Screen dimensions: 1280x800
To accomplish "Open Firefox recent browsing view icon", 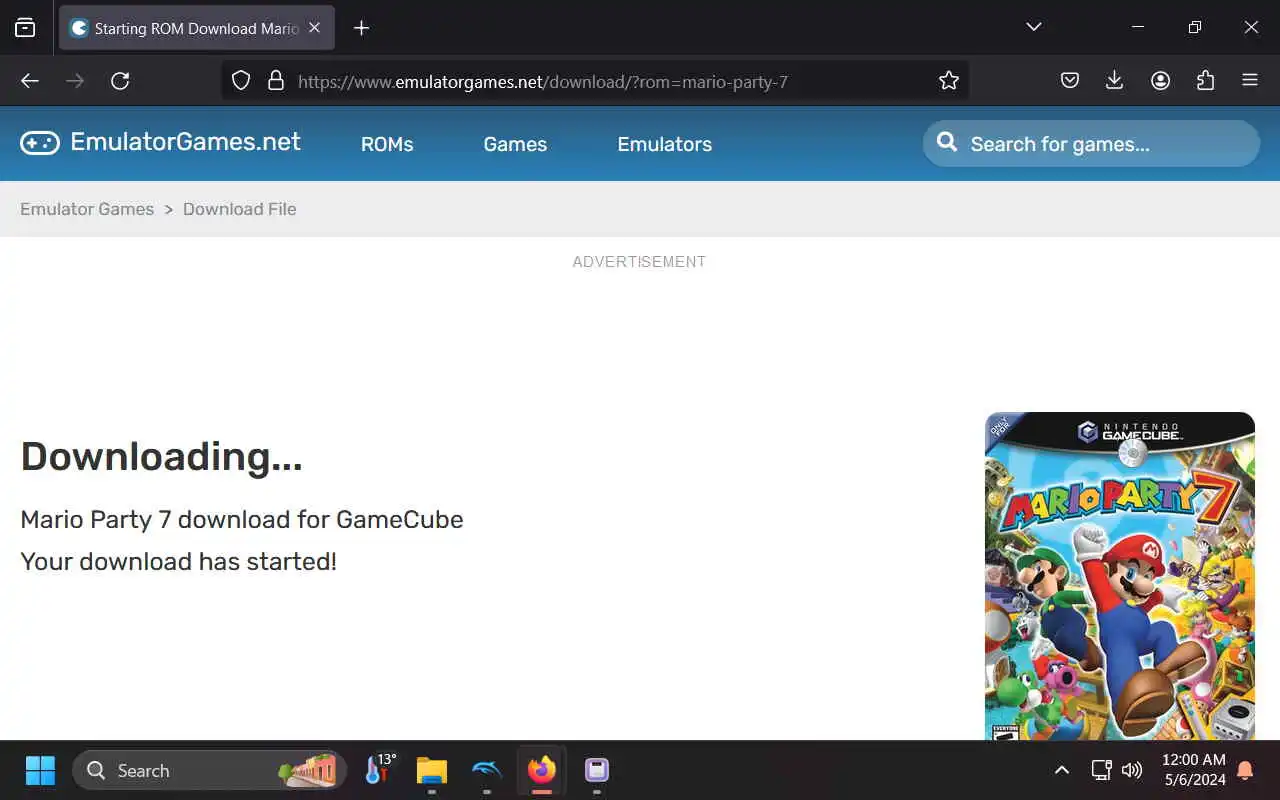I will (25, 28).
